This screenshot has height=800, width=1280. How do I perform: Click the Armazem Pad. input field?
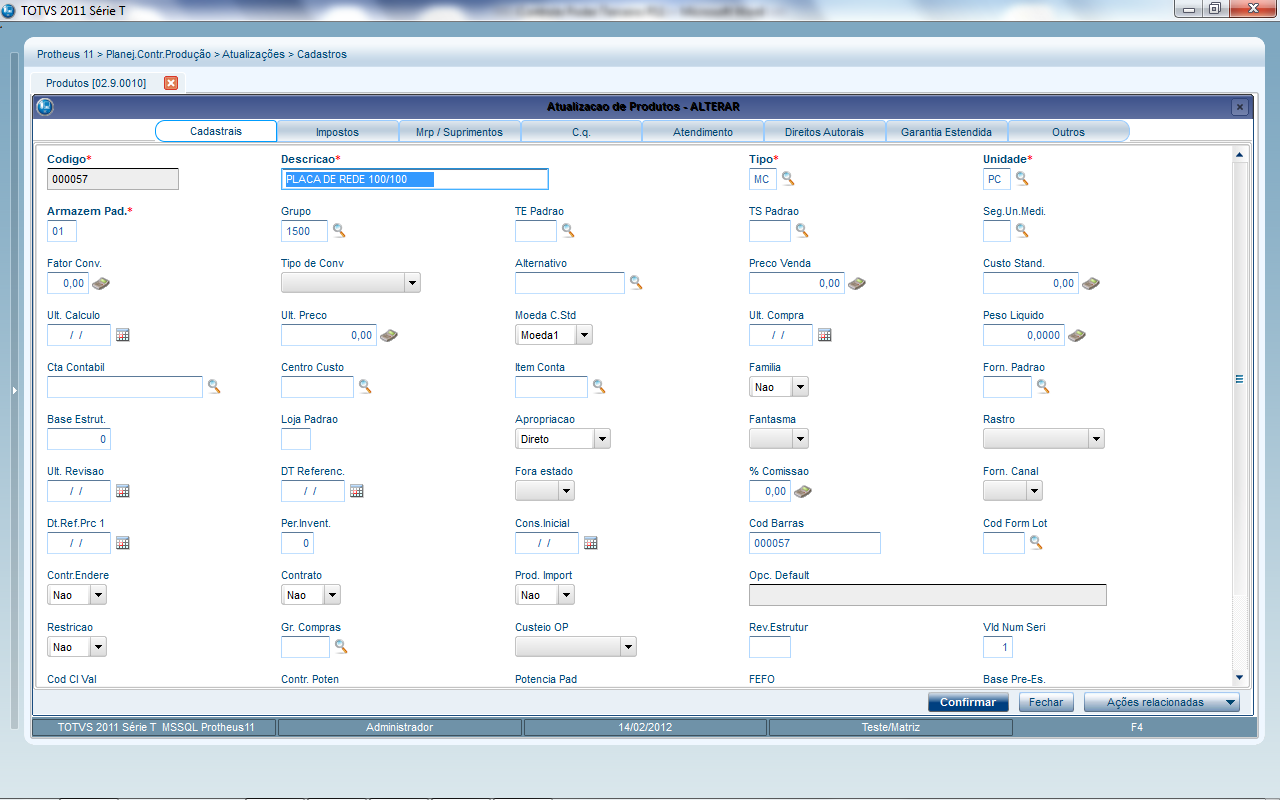point(62,231)
